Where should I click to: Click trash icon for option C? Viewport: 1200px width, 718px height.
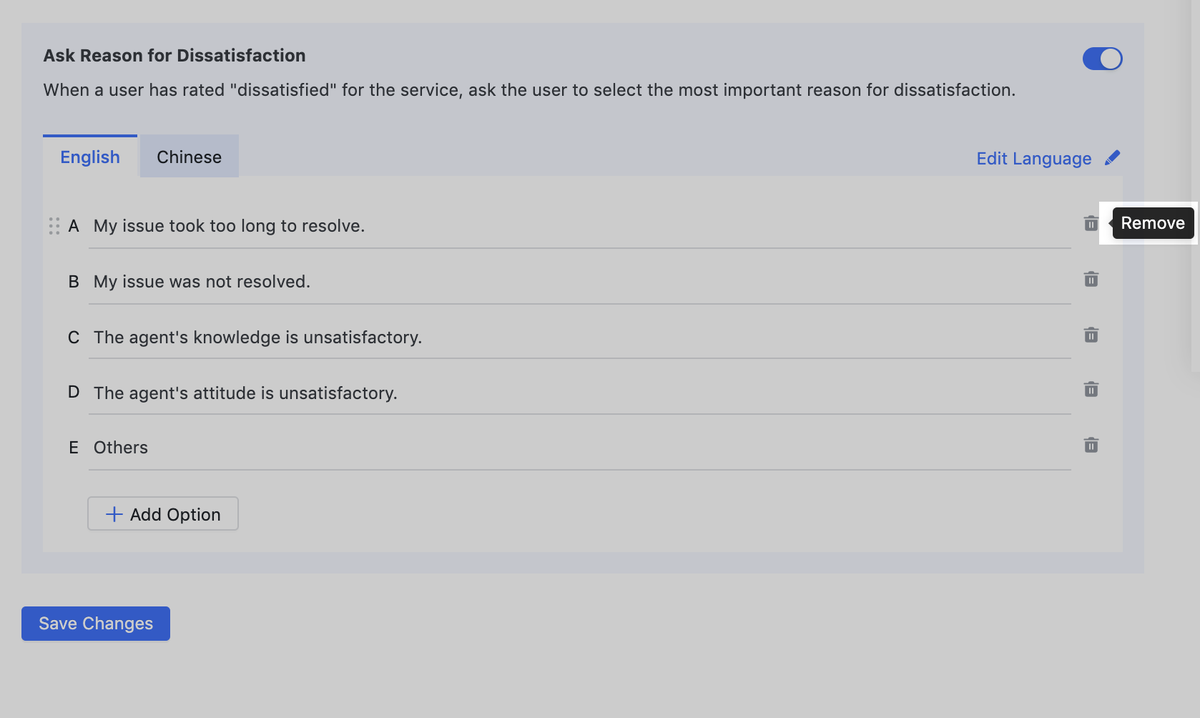(1091, 334)
